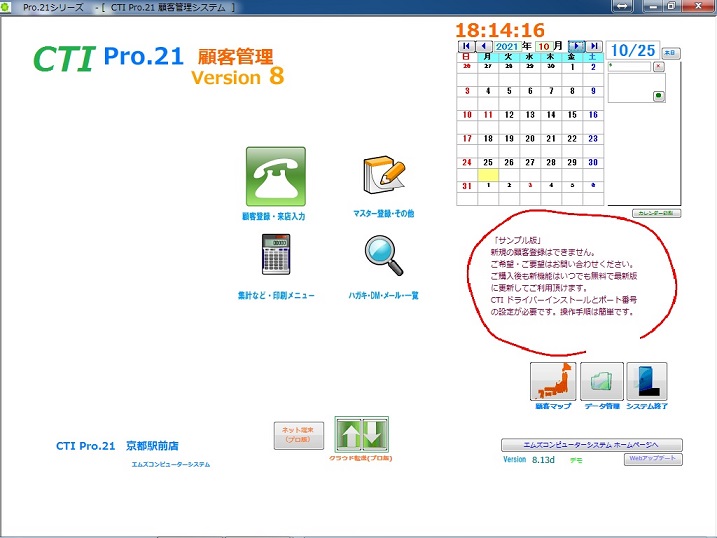The height and width of the screenshot is (538, 717).
Task: Select calendar date 10 in red
Action: click(x=467, y=115)
